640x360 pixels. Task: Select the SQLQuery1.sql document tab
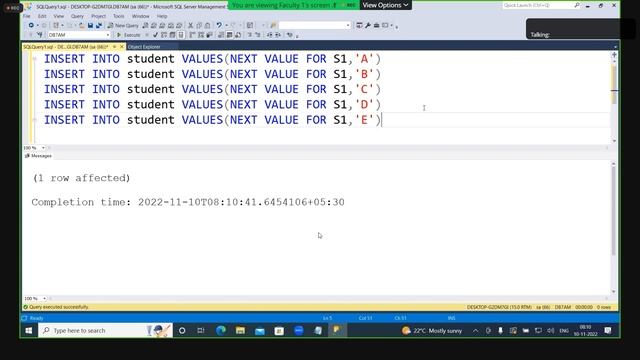pos(66,47)
